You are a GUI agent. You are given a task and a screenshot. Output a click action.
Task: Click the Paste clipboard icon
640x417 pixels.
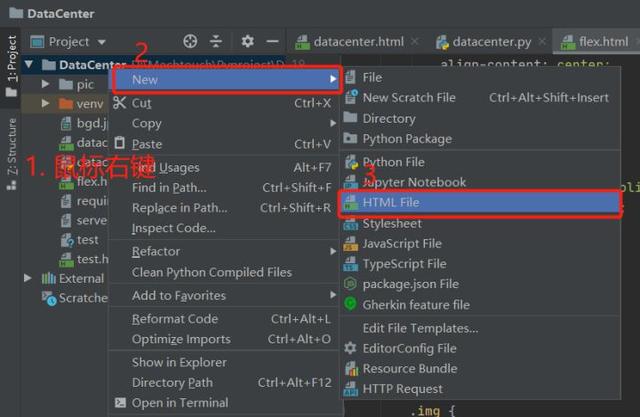[x=120, y=143]
